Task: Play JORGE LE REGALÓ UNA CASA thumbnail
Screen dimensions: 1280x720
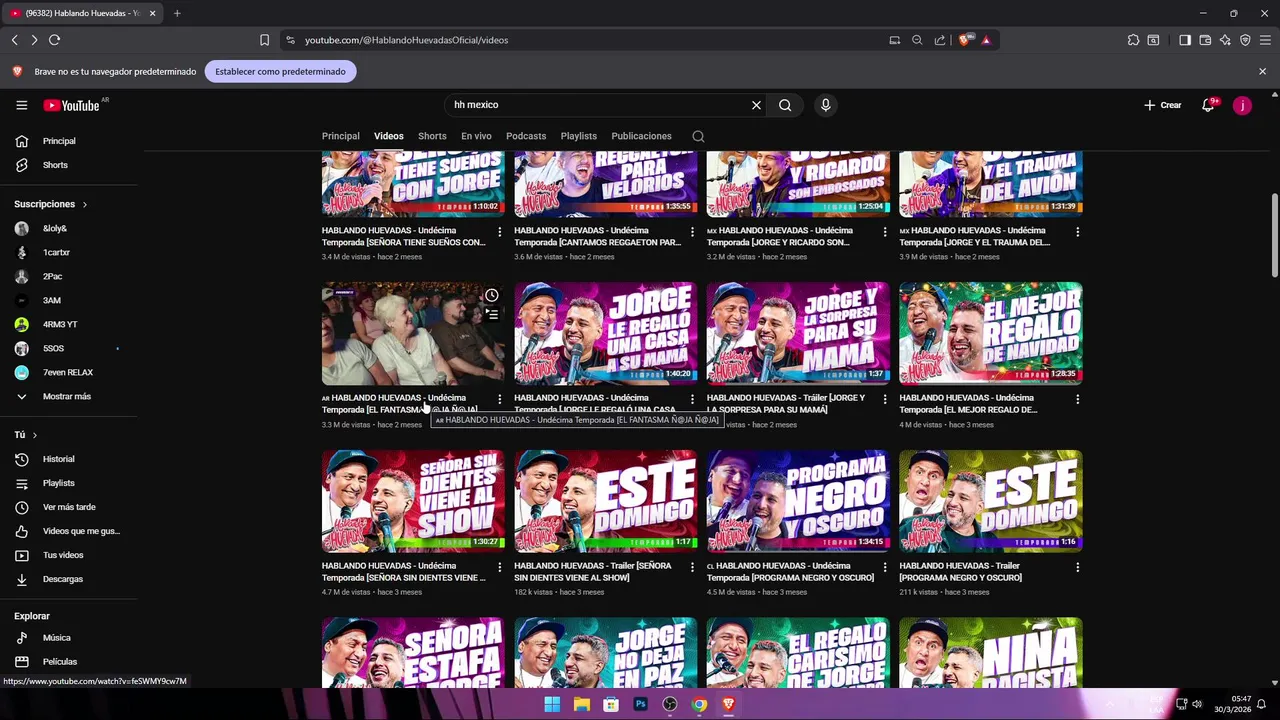Action: 605,333
